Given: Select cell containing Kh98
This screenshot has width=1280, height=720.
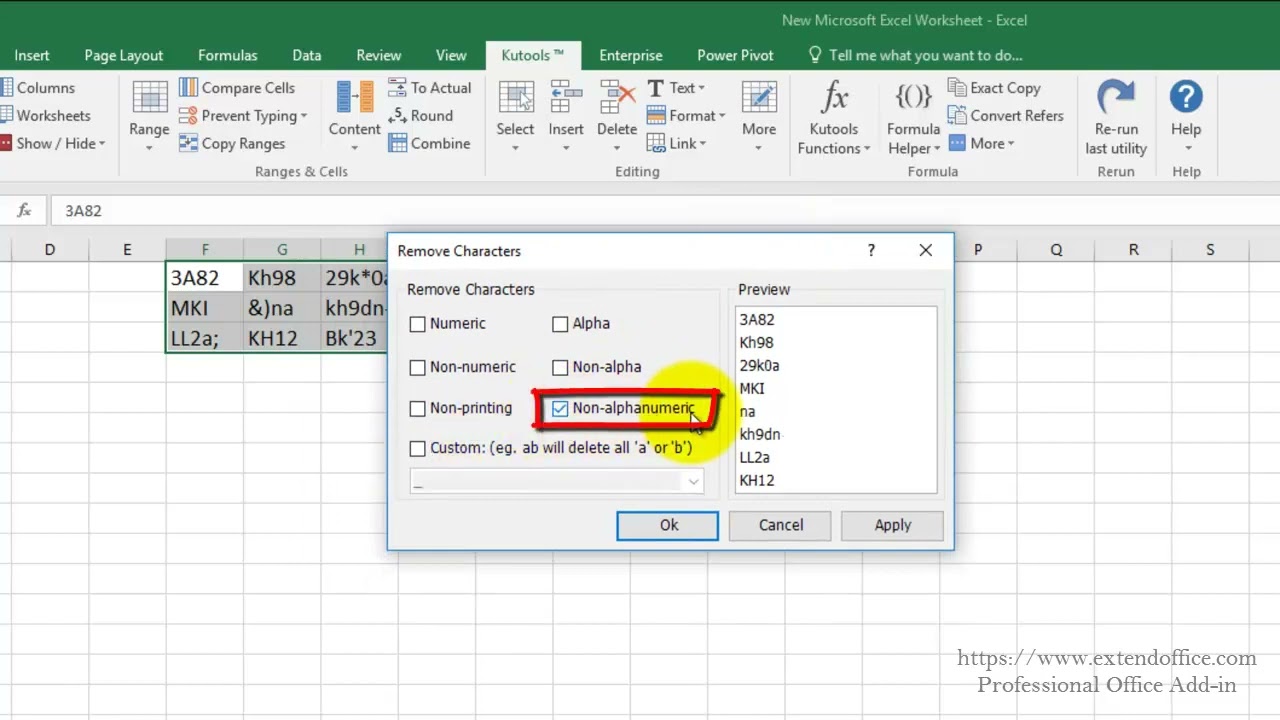Looking at the screenshot, I should [x=282, y=278].
